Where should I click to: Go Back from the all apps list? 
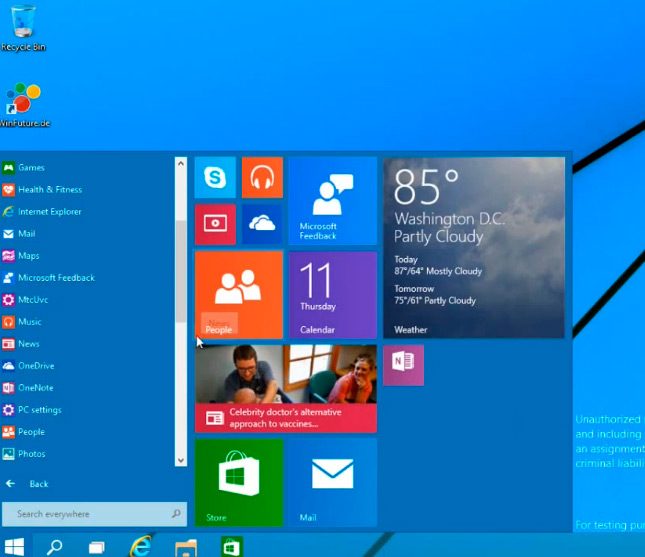point(27,484)
